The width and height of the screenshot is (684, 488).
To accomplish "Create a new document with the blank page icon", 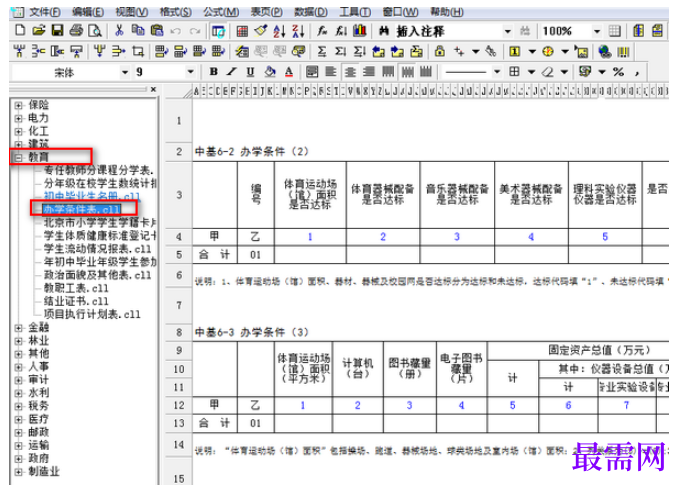I will [20, 31].
